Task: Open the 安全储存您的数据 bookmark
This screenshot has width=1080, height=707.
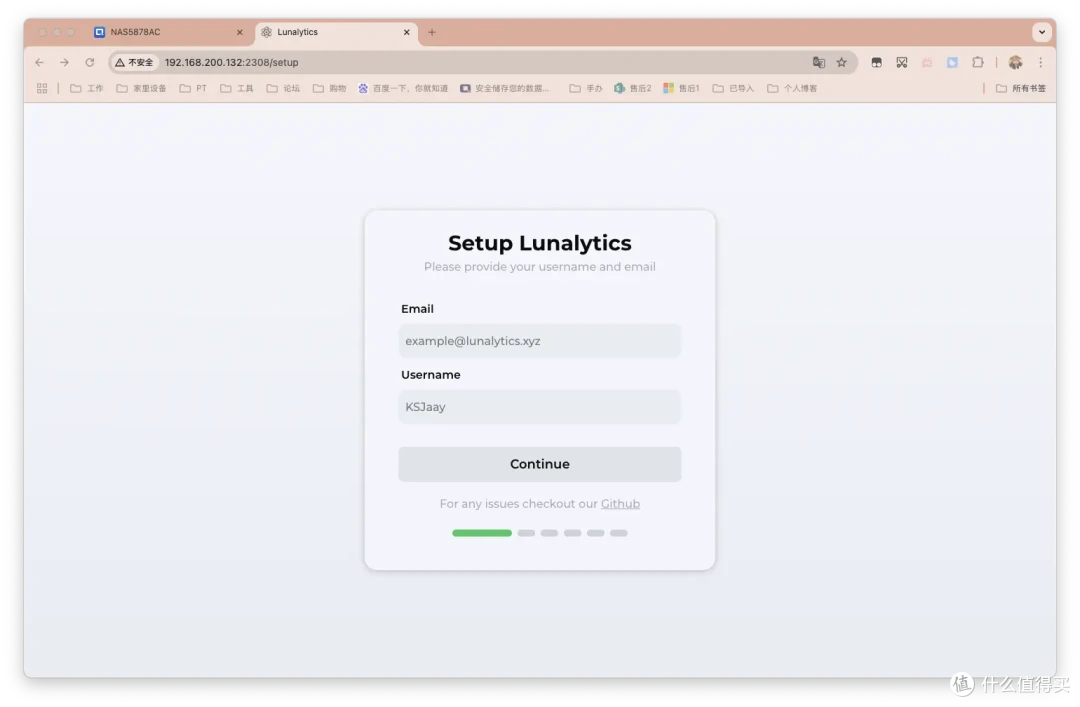Action: click(505, 88)
